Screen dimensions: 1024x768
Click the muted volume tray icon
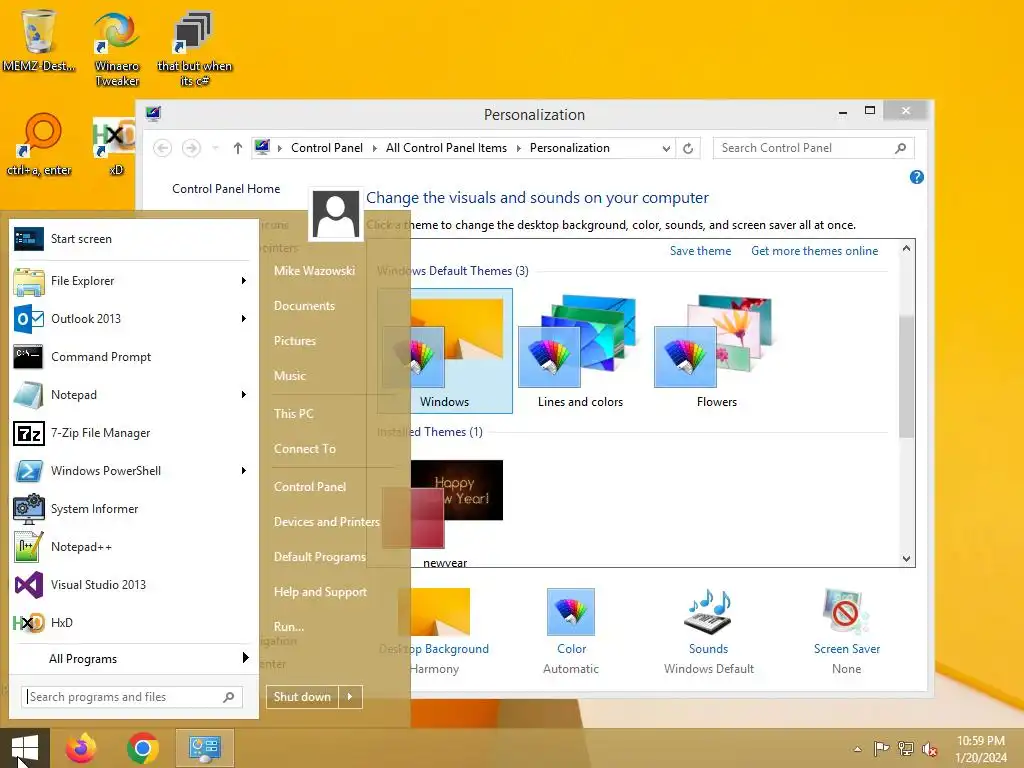pos(930,749)
